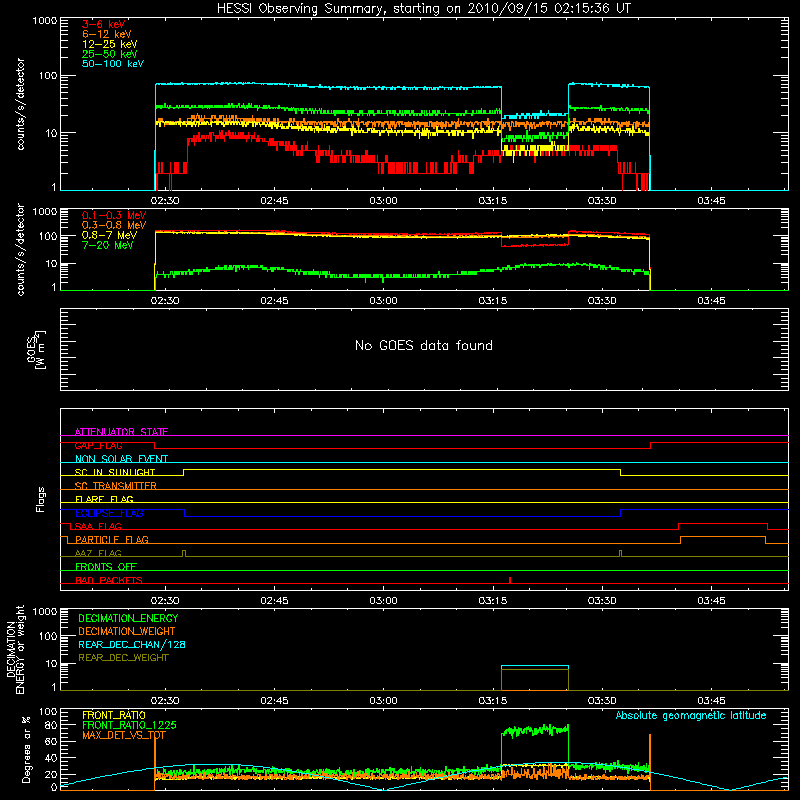800x800 pixels.
Task: Select the blue ECLIPSE_FLAG label
Action: tap(109, 513)
